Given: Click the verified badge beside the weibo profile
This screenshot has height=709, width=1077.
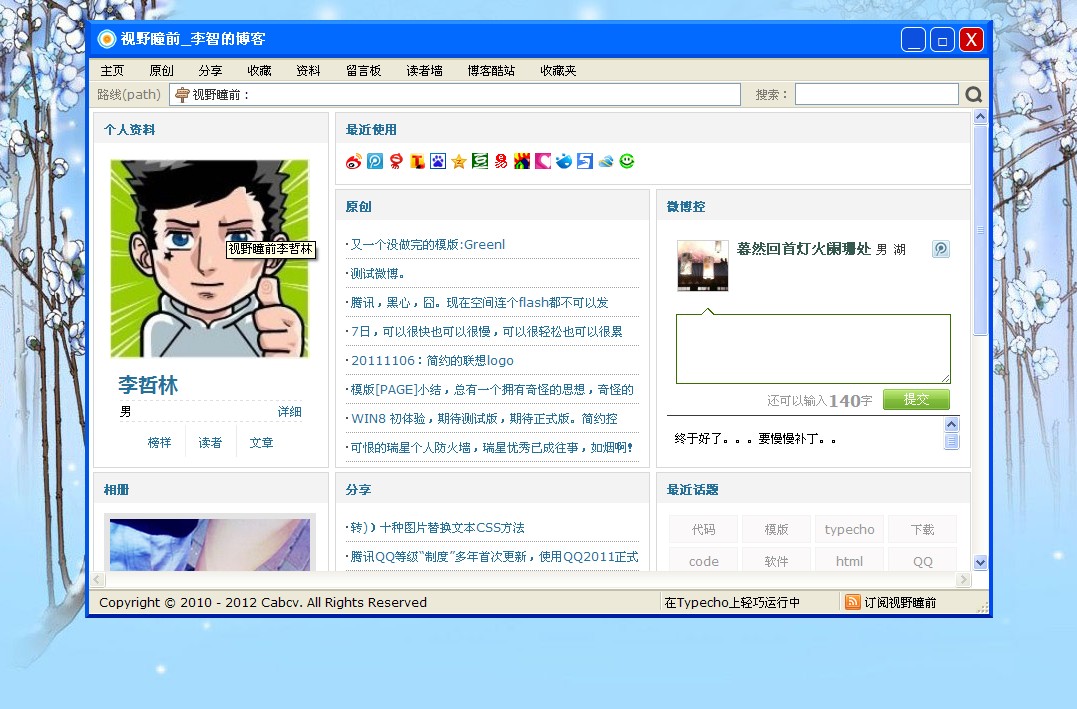Looking at the screenshot, I should tap(940, 249).
